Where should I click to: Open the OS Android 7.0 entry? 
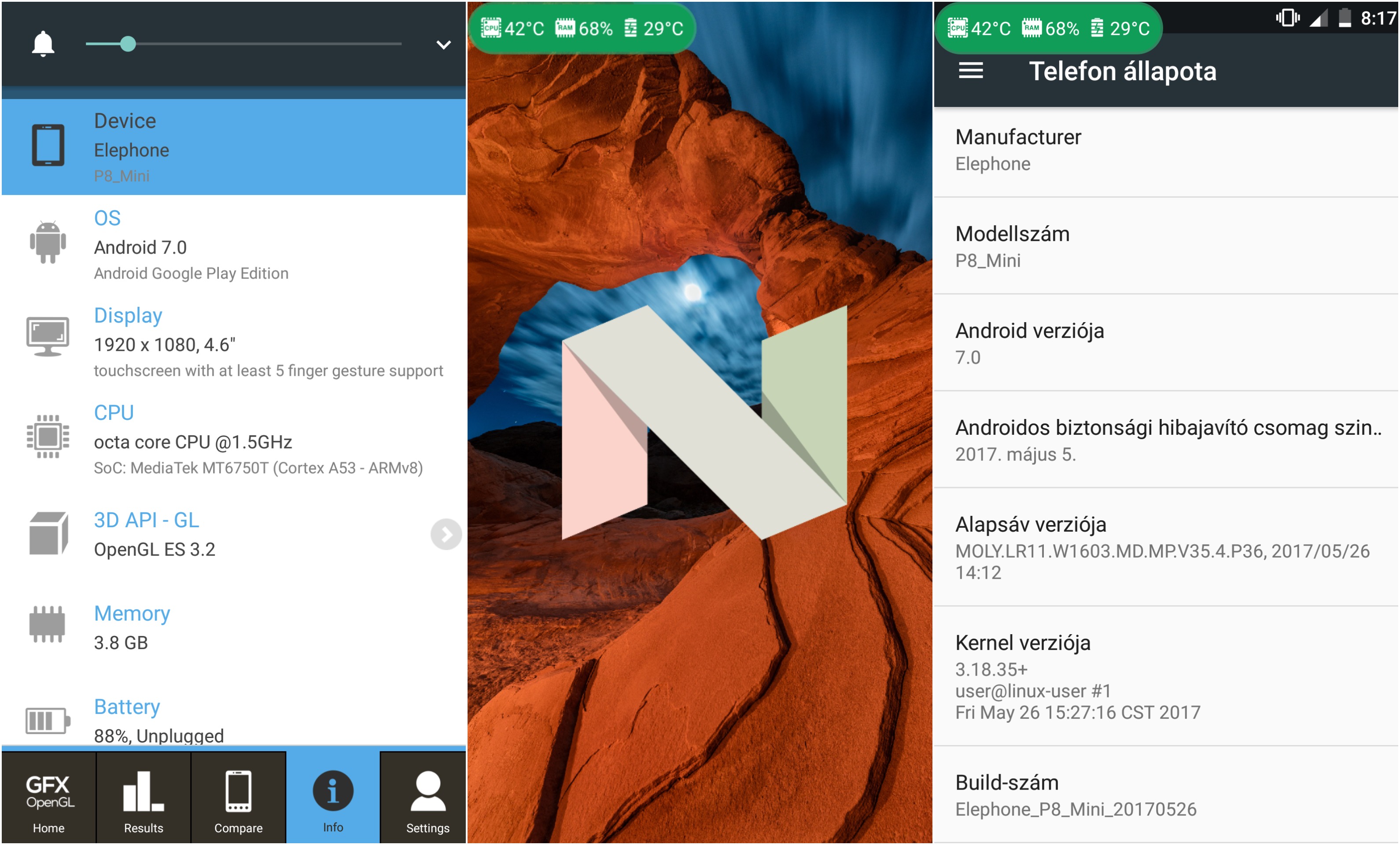click(x=233, y=245)
